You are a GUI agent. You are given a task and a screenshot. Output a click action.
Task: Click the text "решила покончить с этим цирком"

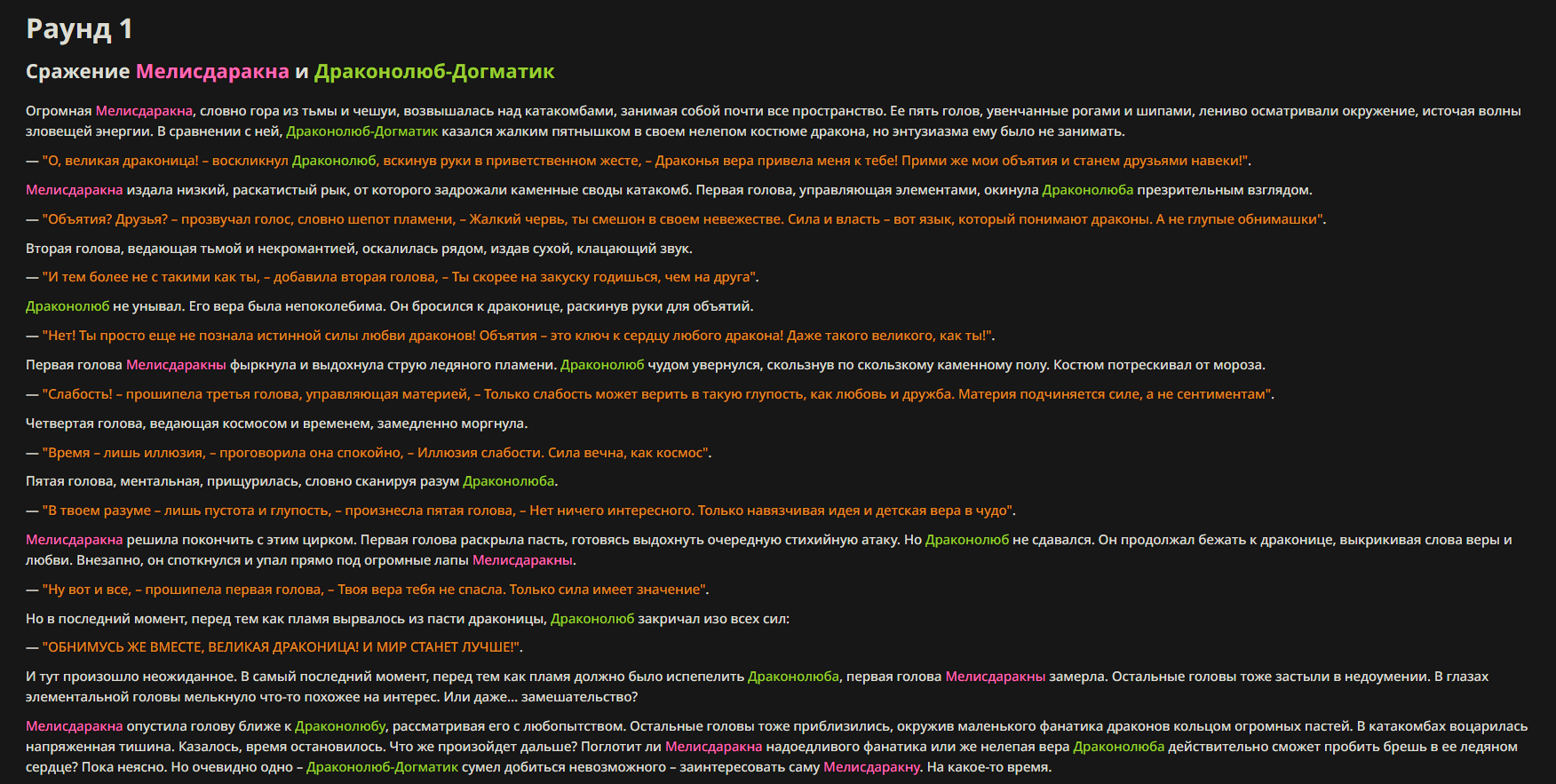[x=242, y=540]
